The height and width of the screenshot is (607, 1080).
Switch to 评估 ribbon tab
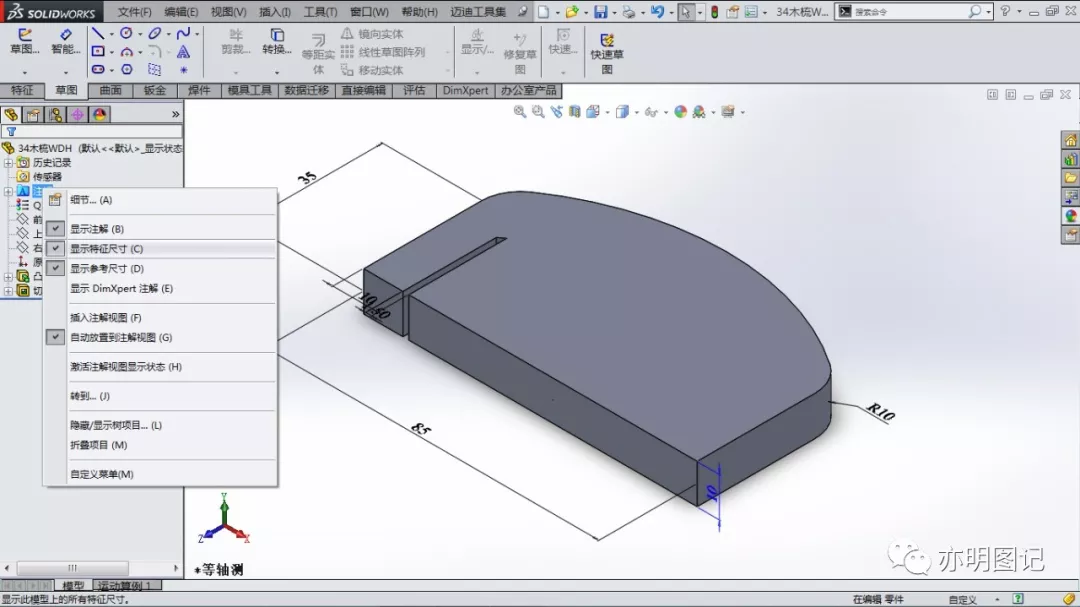point(414,90)
